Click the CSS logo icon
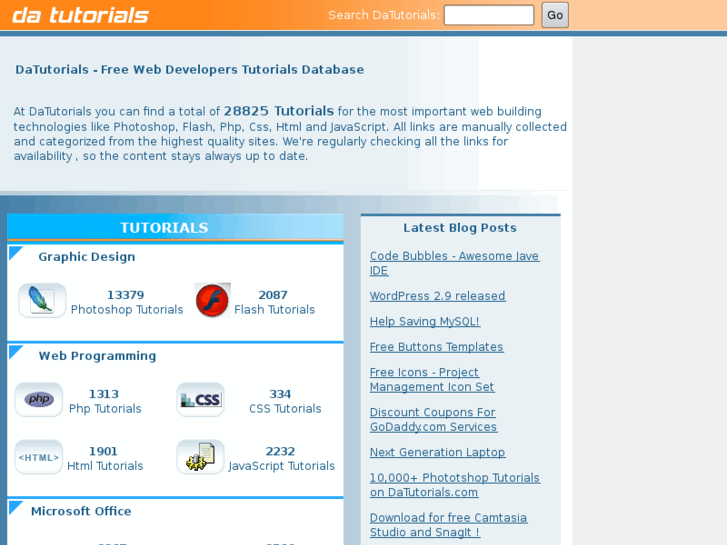The image size is (727, 545). tap(200, 399)
